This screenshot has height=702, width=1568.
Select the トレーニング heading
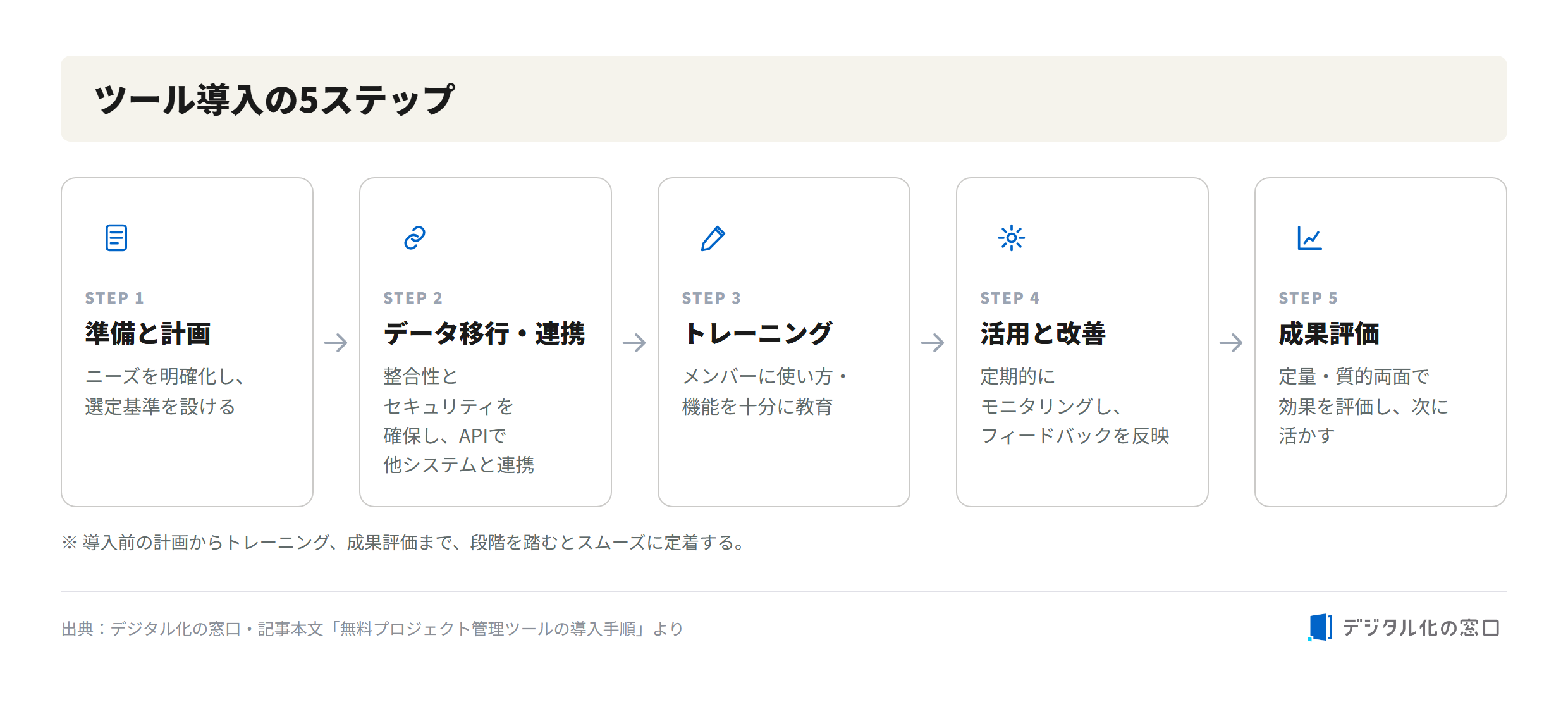(x=757, y=333)
